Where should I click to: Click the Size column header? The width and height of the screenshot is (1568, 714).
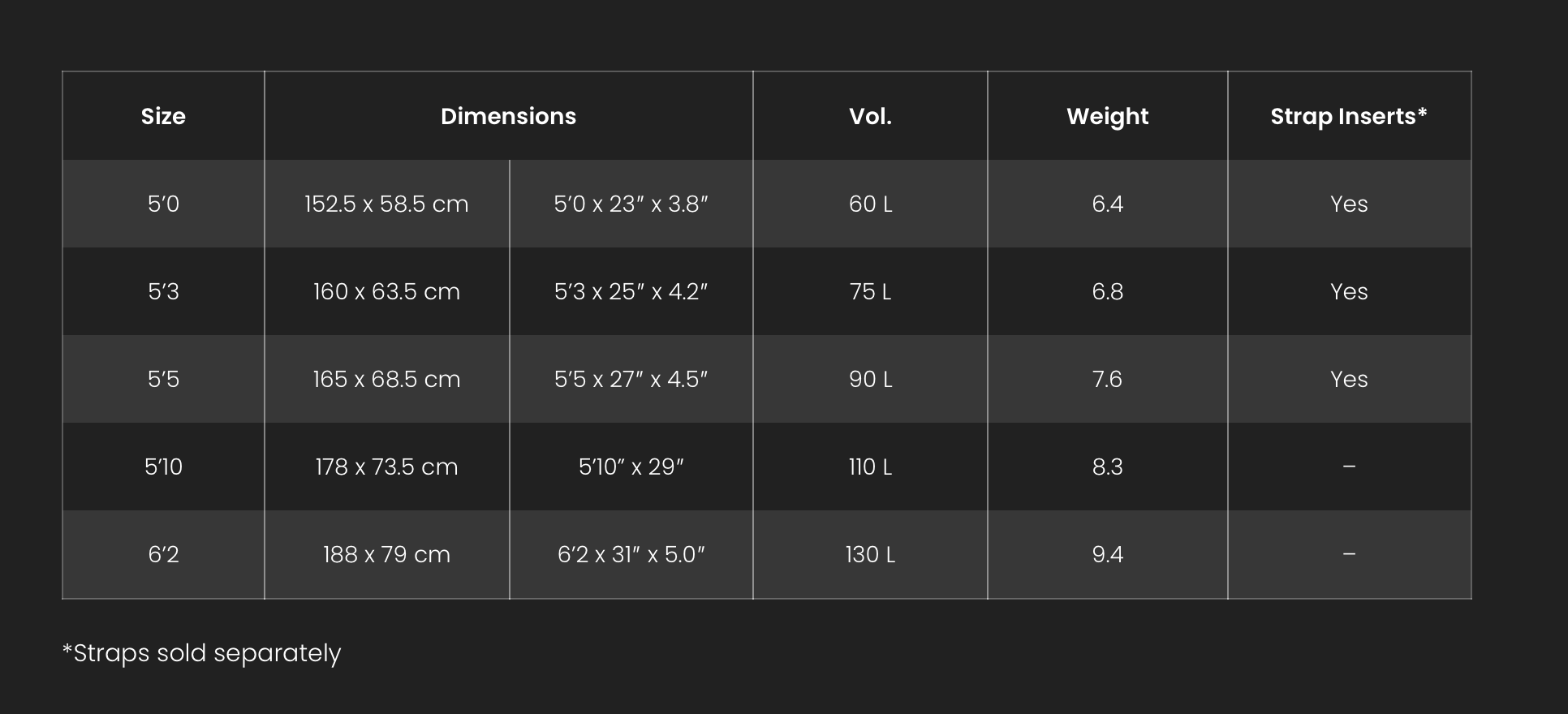pyautogui.click(x=163, y=116)
